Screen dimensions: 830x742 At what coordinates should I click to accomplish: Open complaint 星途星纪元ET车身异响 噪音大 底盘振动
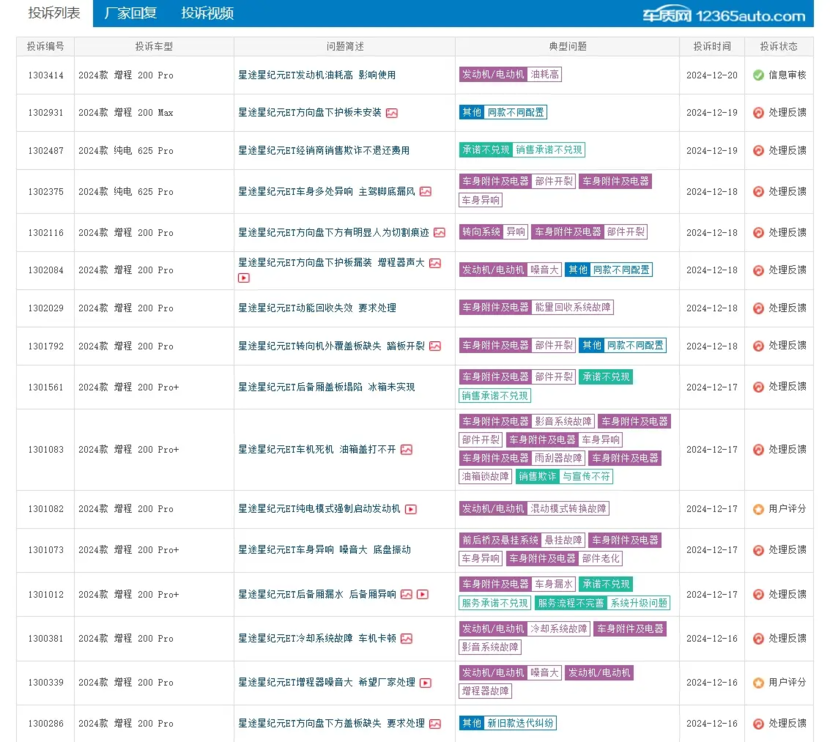pyautogui.click(x=324, y=550)
